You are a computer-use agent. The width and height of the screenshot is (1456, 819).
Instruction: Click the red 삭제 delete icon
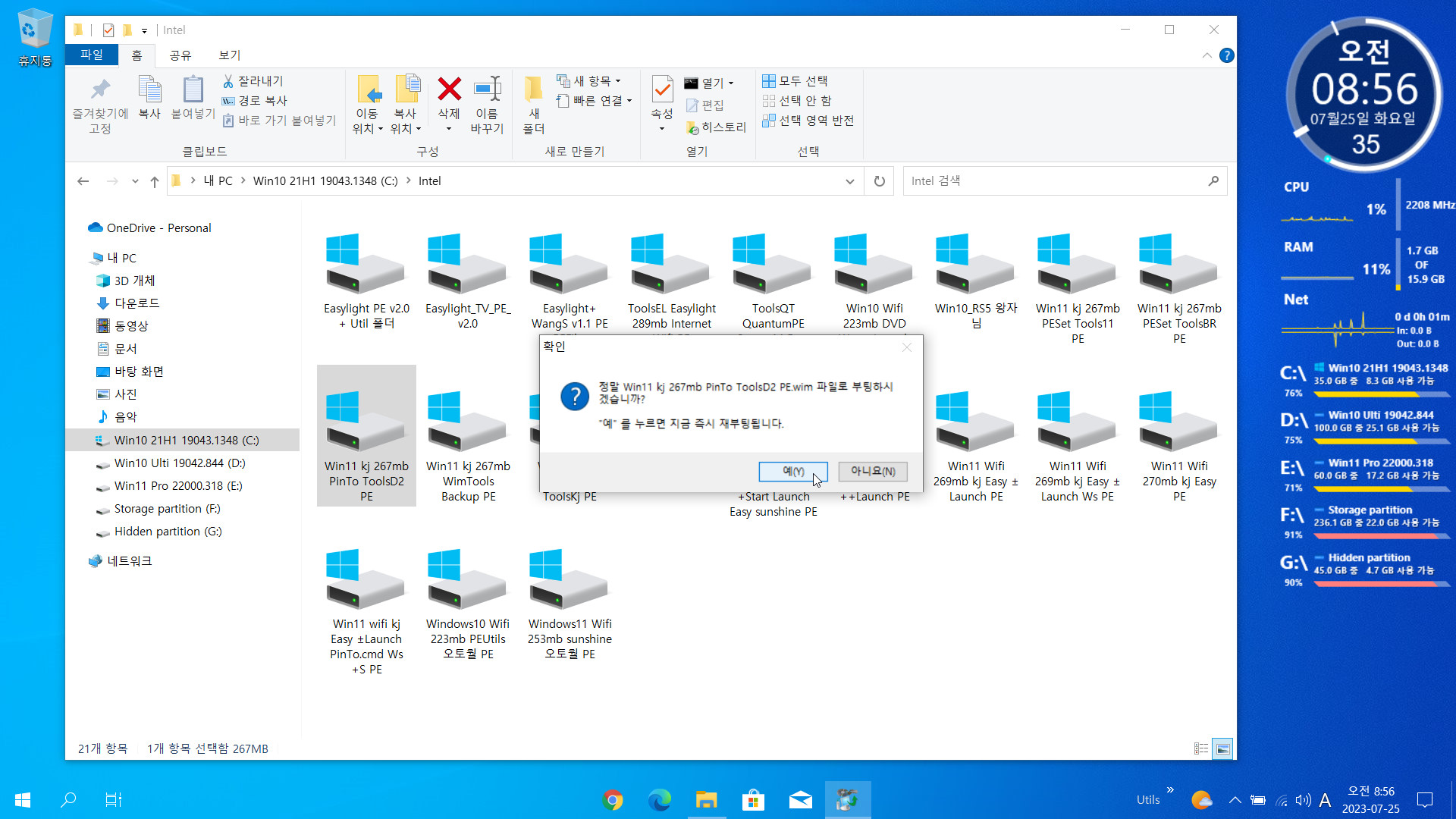click(x=449, y=89)
